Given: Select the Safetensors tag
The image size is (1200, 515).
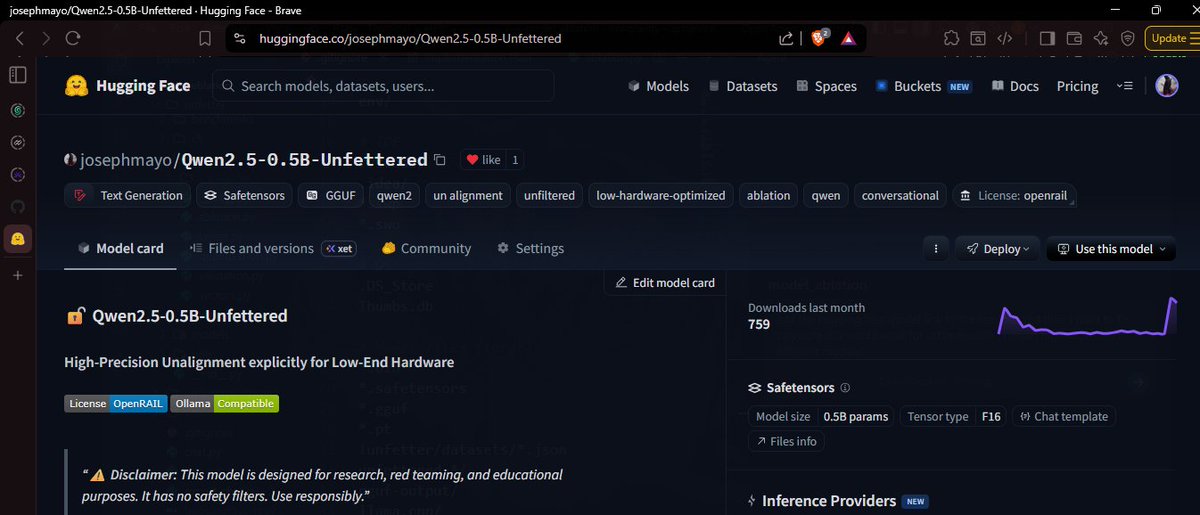Looking at the screenshot, I should click(x=244, y=195).
